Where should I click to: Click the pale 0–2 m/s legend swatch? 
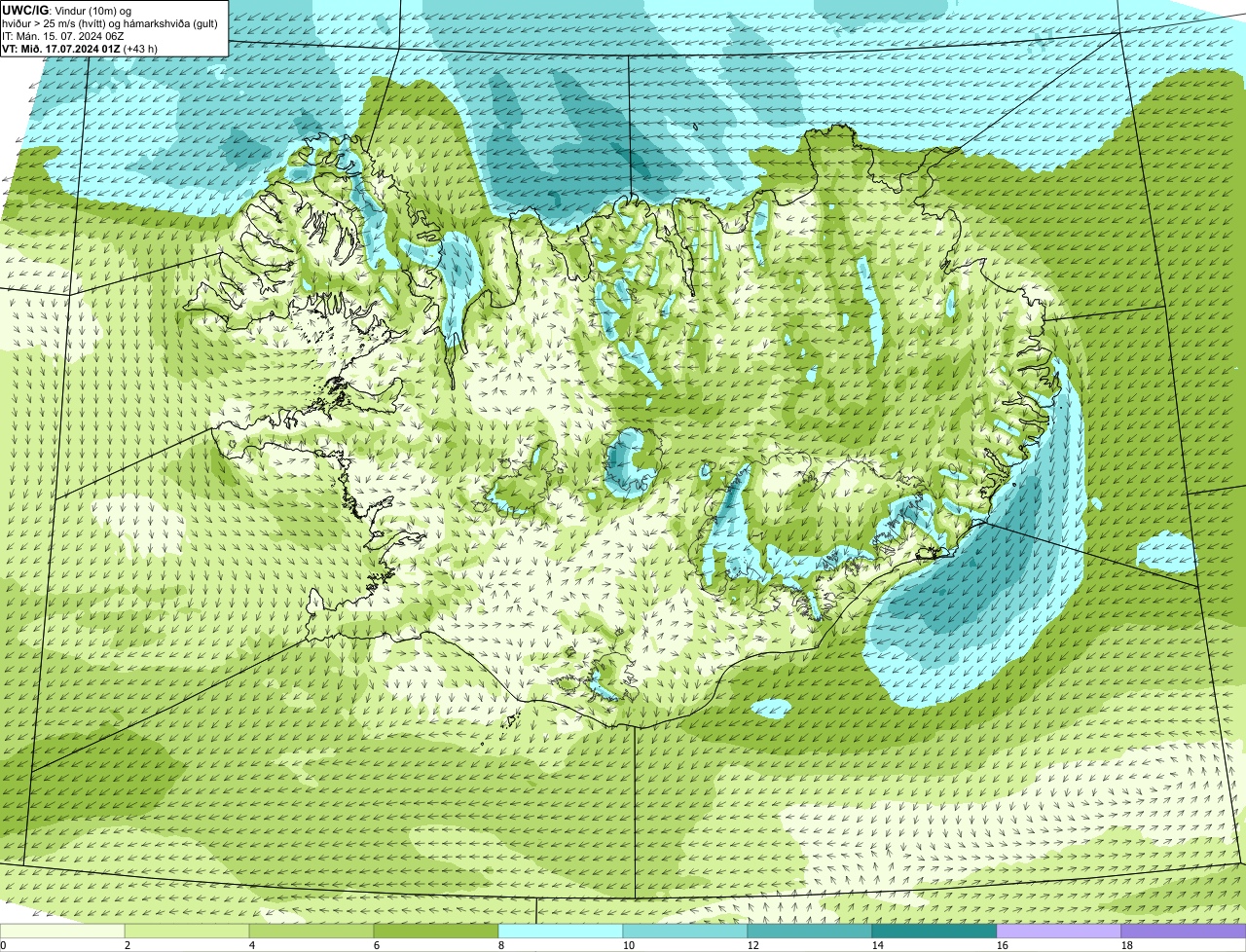(x=62, y=931)
